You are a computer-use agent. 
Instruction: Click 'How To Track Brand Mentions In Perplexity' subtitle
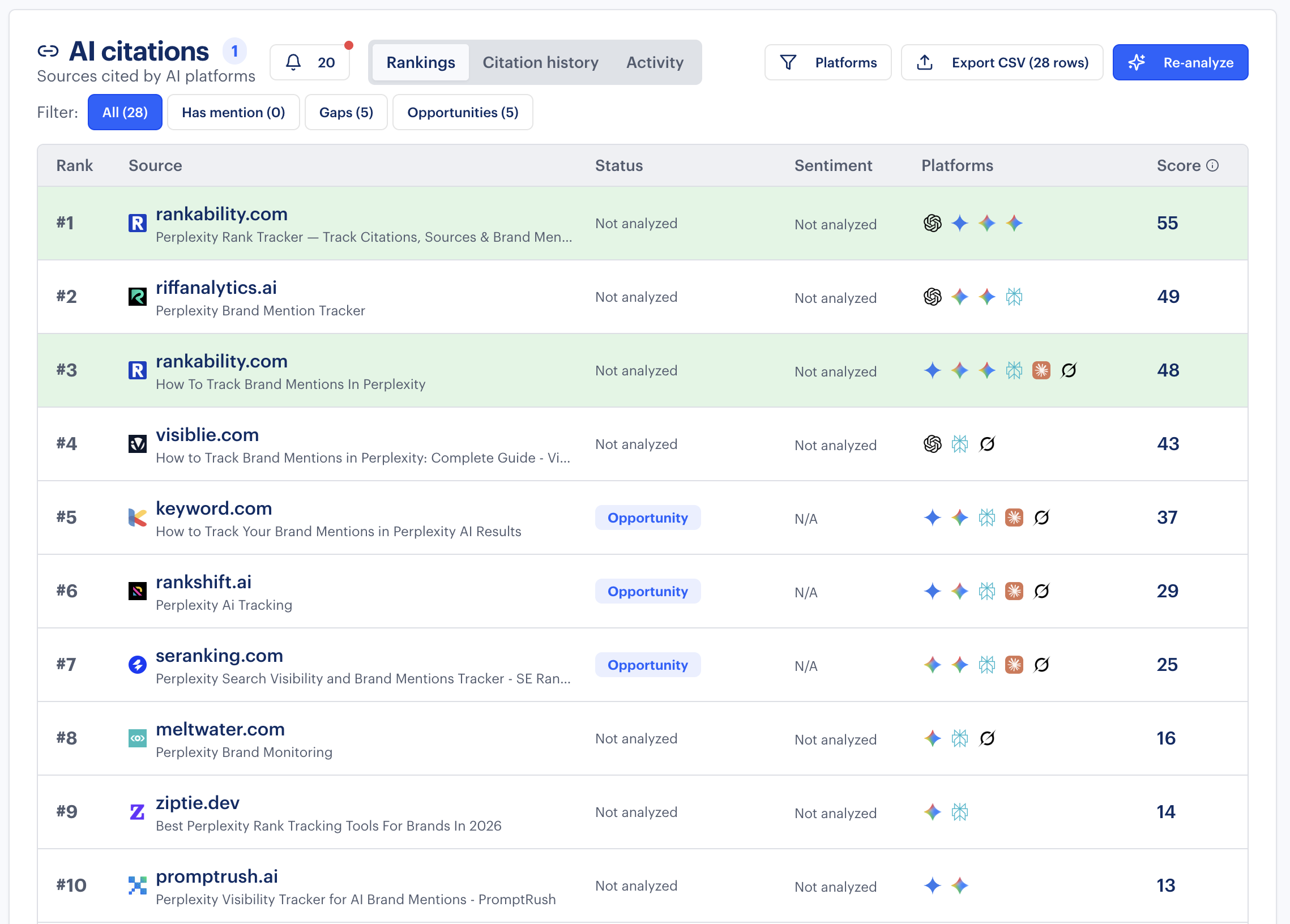291,384
